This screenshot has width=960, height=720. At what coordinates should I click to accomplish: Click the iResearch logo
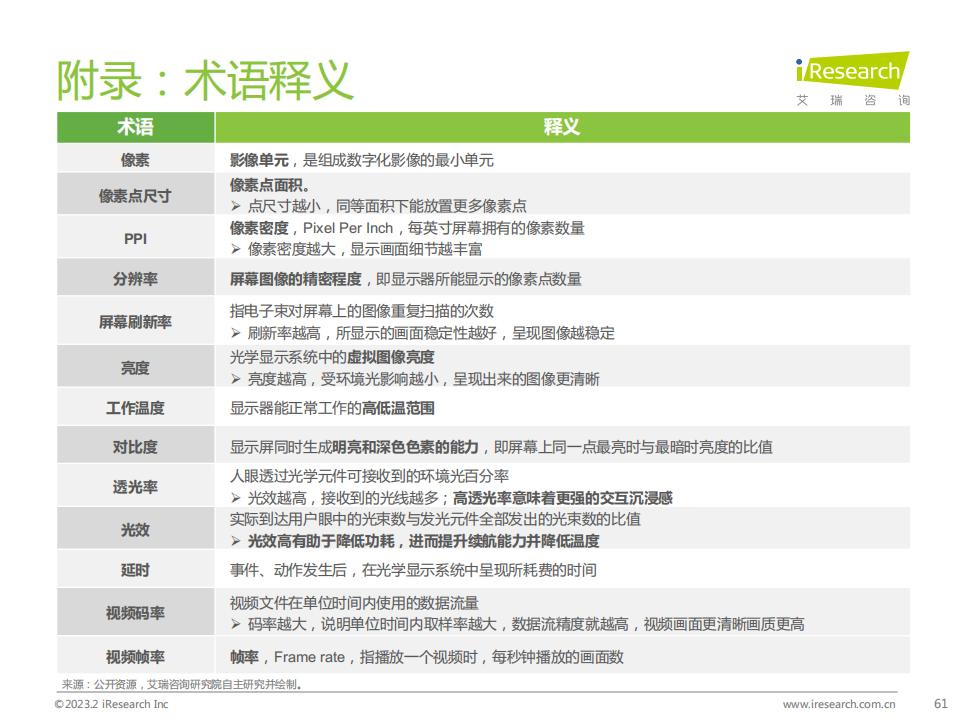(x=852, y=70)
